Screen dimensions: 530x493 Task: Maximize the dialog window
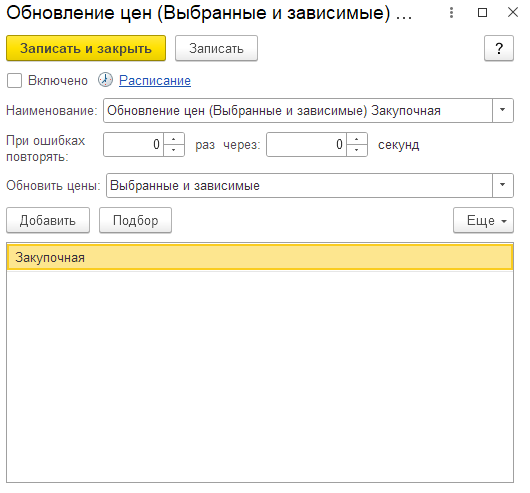(482, 13)
